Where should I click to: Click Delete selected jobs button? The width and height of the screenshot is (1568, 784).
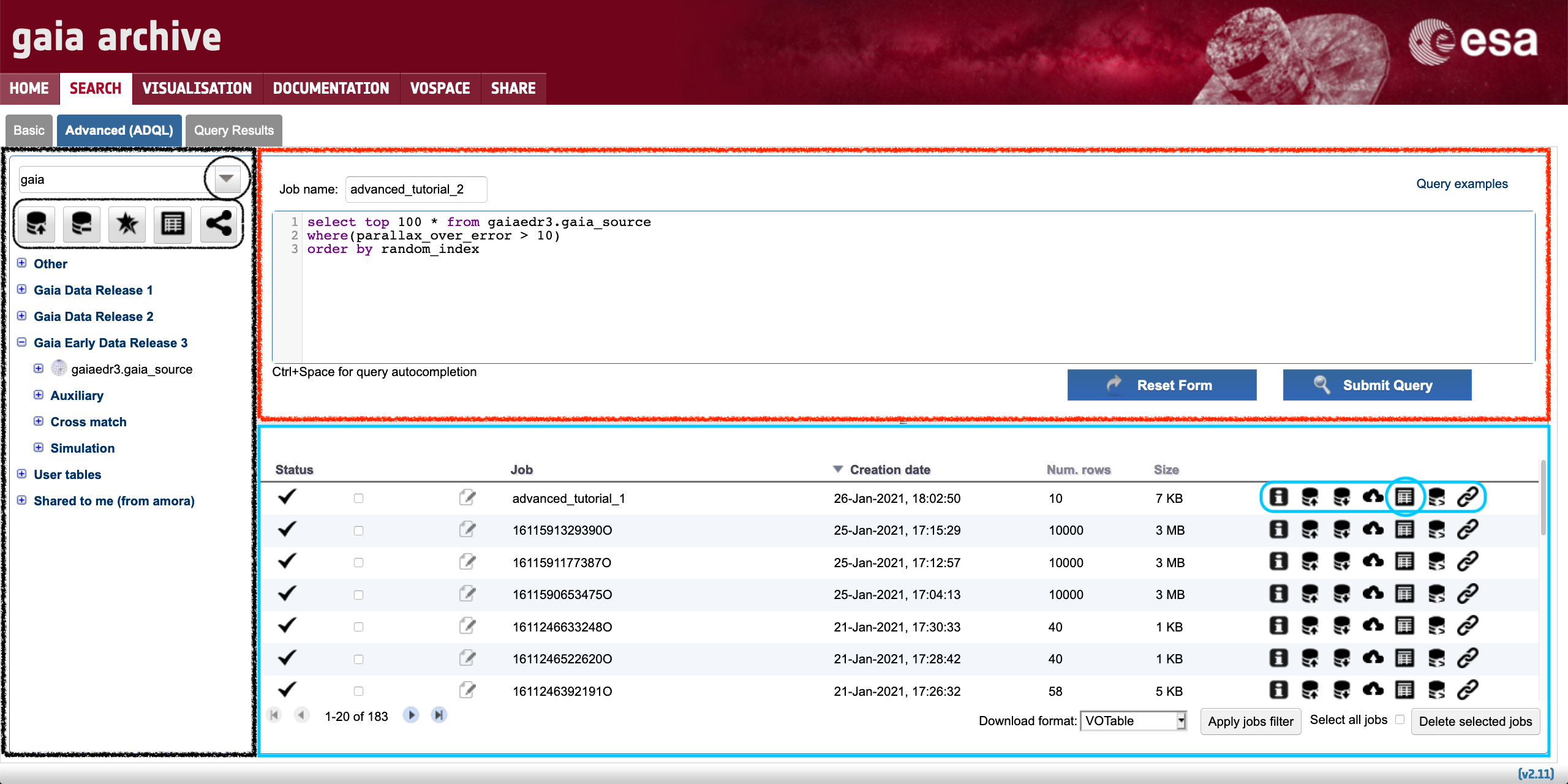pos(1476,722)
